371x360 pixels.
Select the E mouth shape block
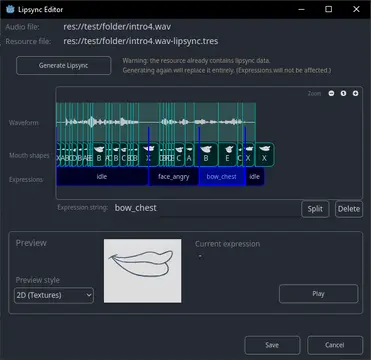pos(227,154)
